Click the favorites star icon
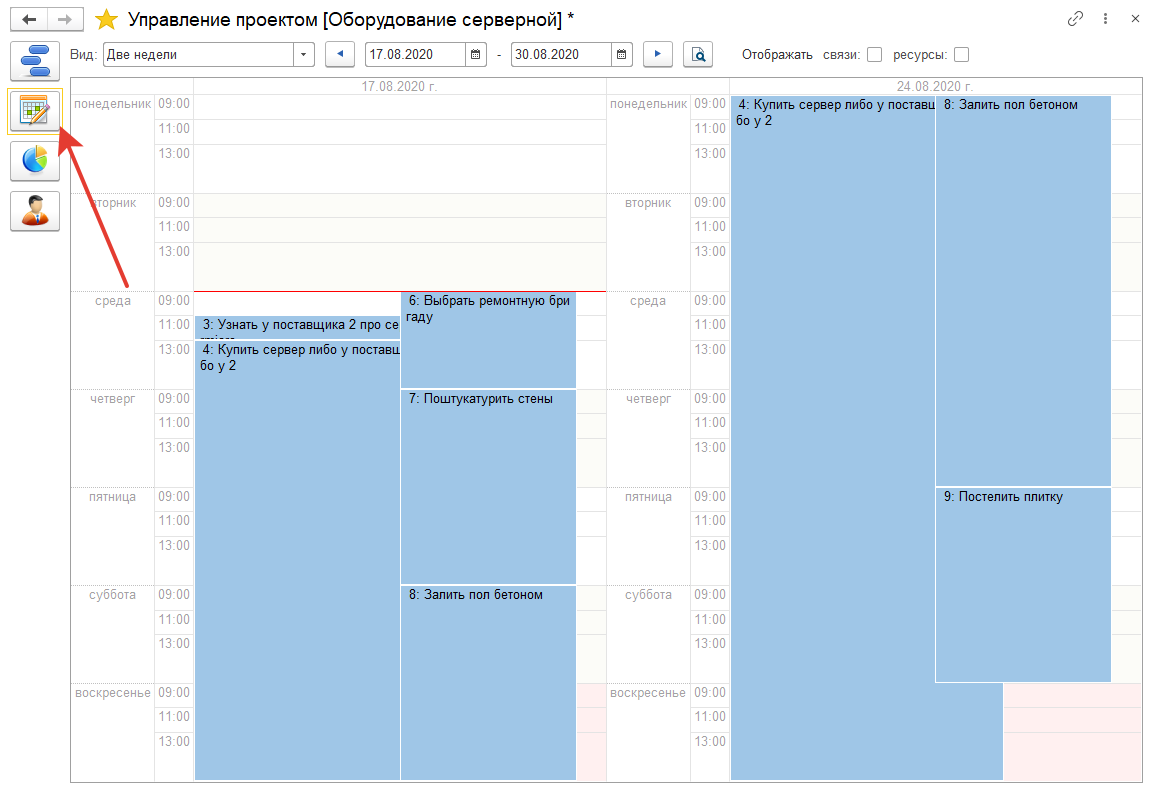 coord(105,19)
